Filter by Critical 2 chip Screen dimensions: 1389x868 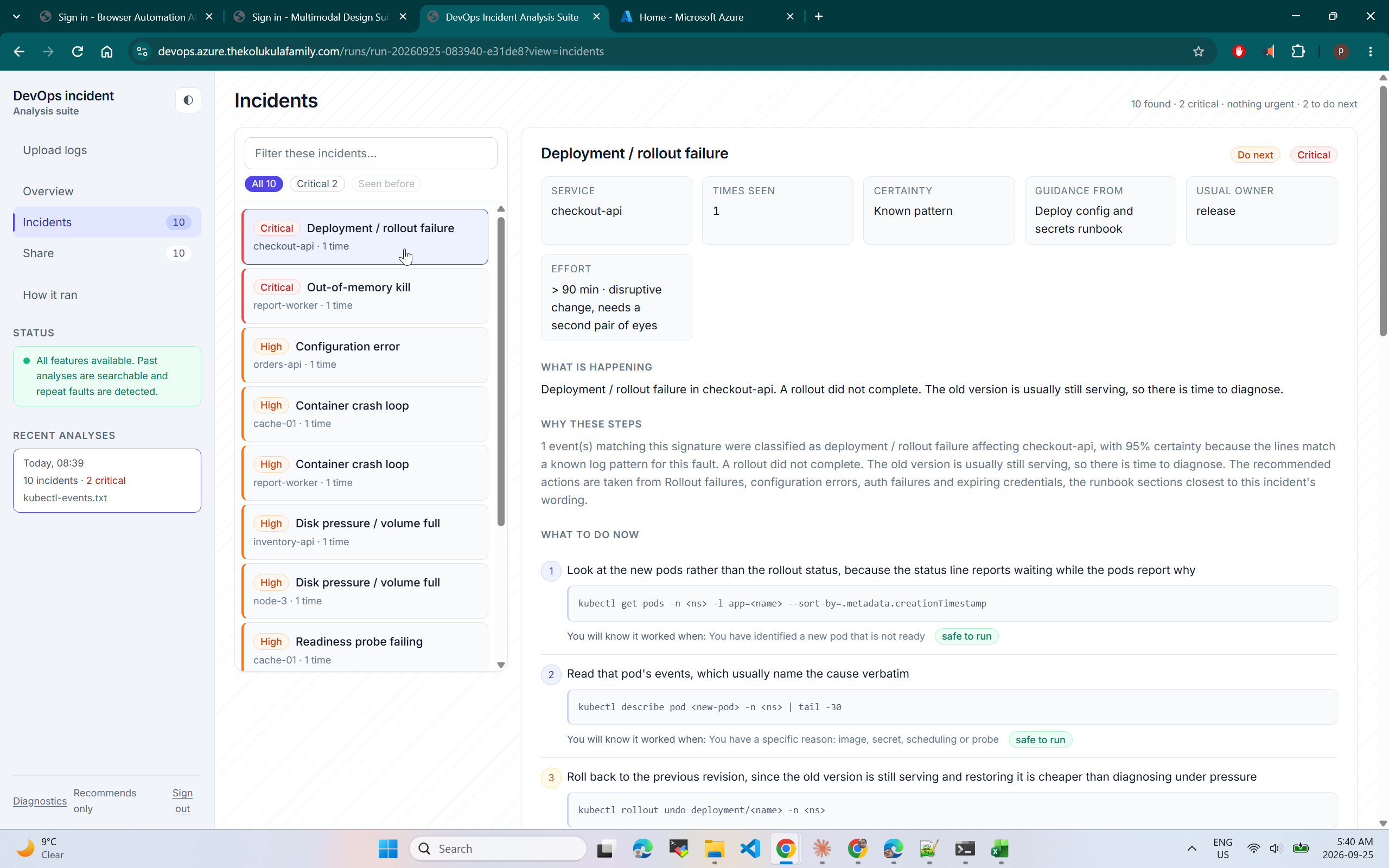(317, 184)
